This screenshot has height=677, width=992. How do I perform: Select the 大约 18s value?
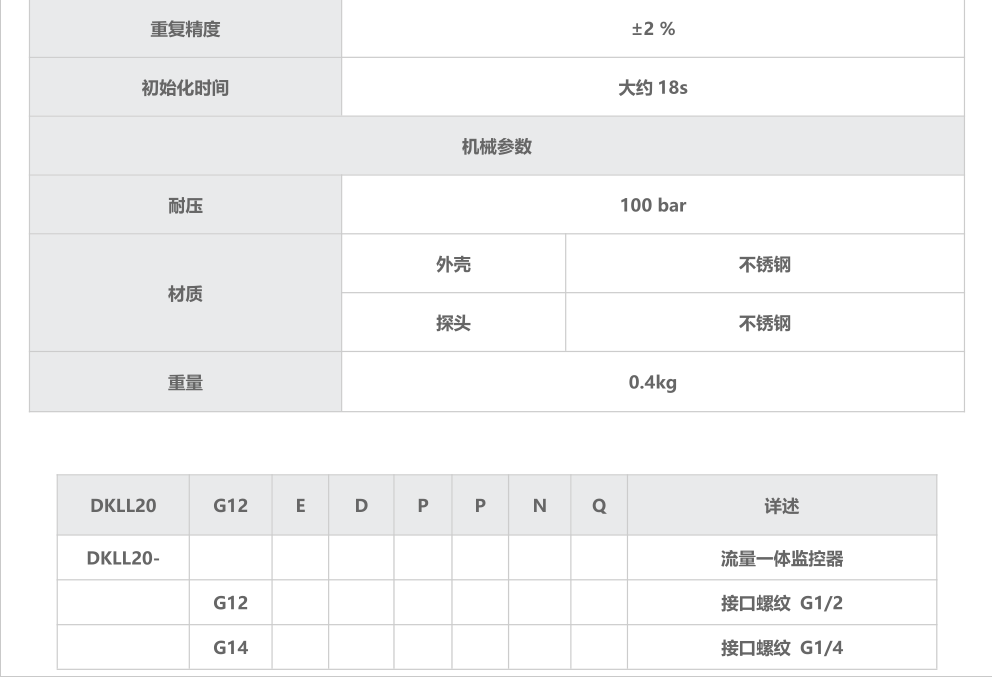click(653, 88)
